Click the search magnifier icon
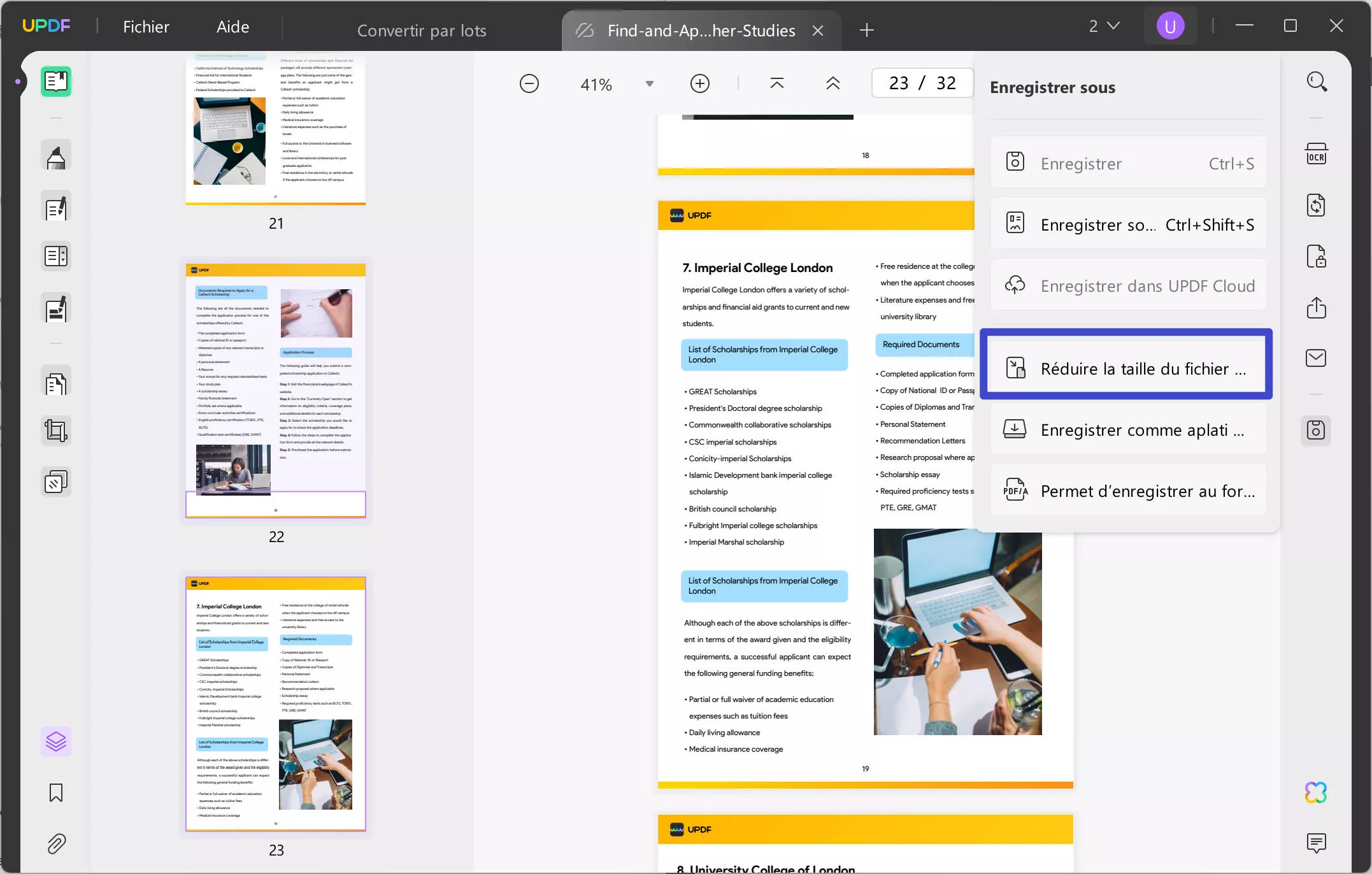 click(1317, 82)
